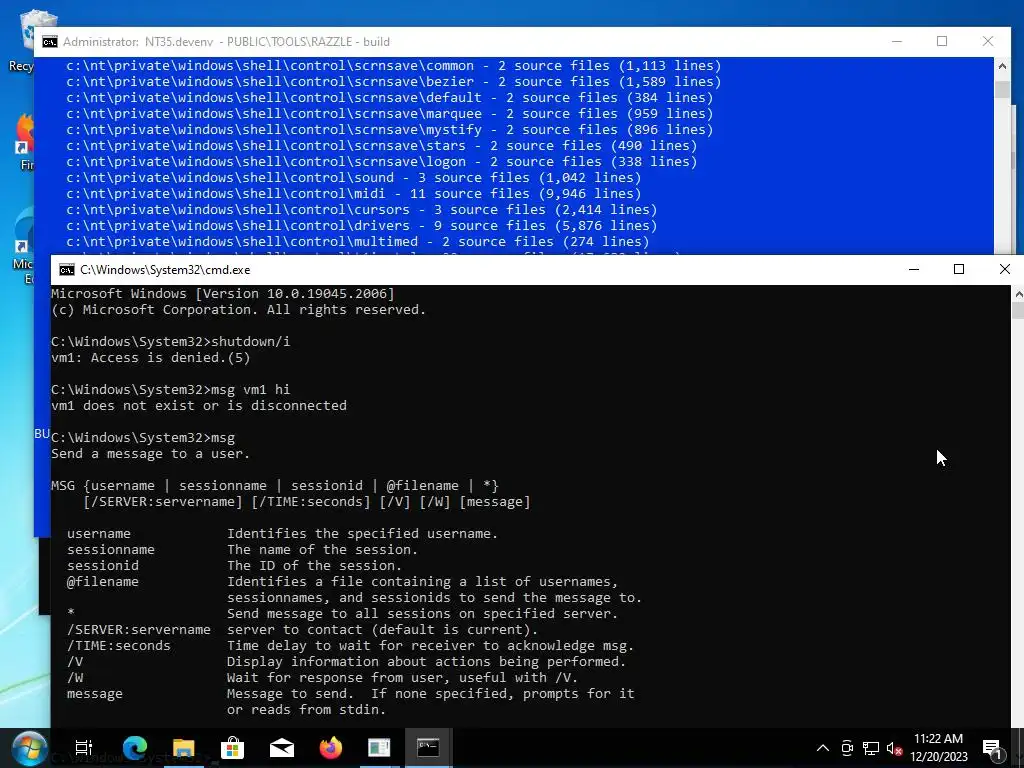Open File Explorer from taskbar

click(x=184, y=748)
